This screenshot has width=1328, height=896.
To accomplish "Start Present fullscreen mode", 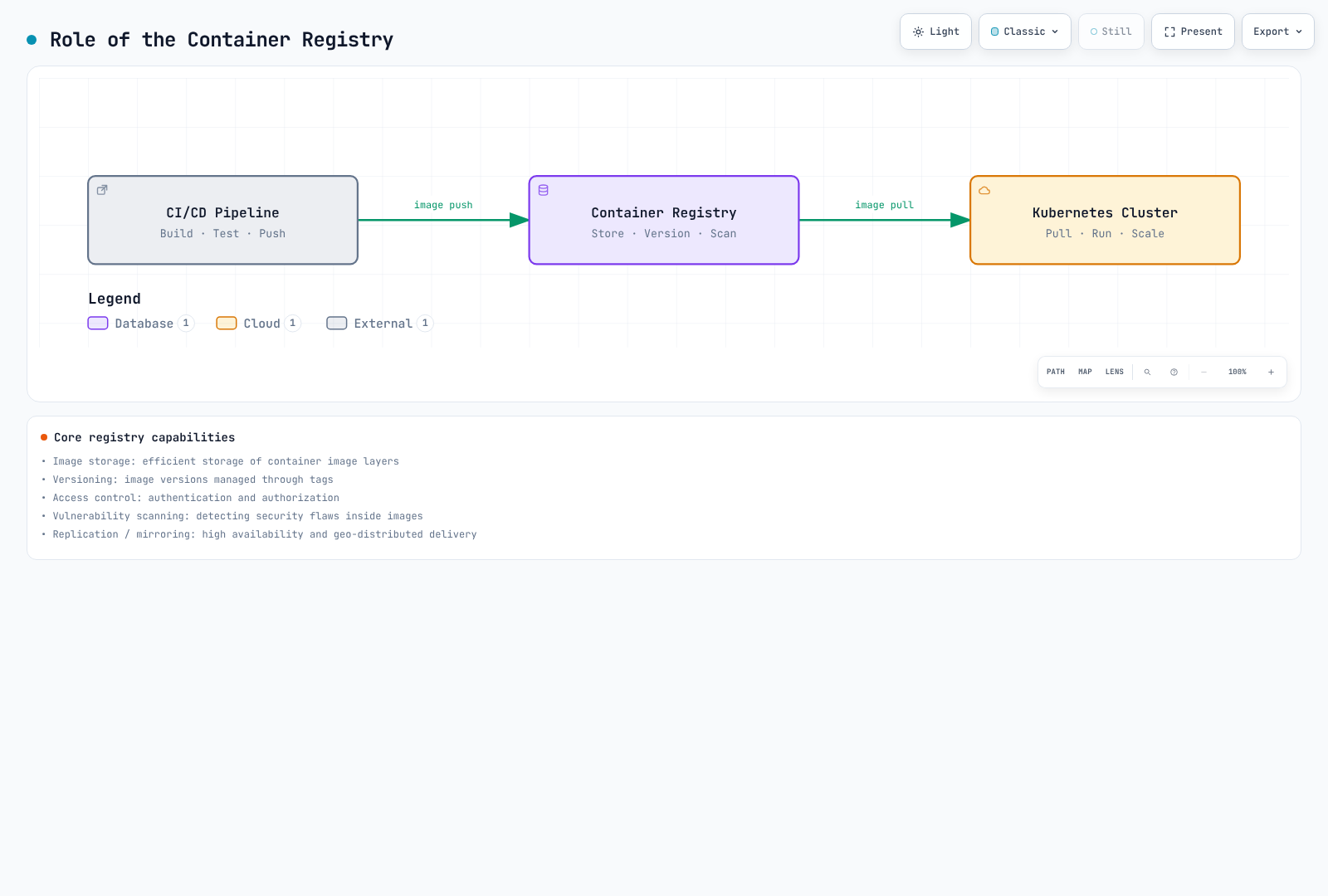I will 1193,32.
